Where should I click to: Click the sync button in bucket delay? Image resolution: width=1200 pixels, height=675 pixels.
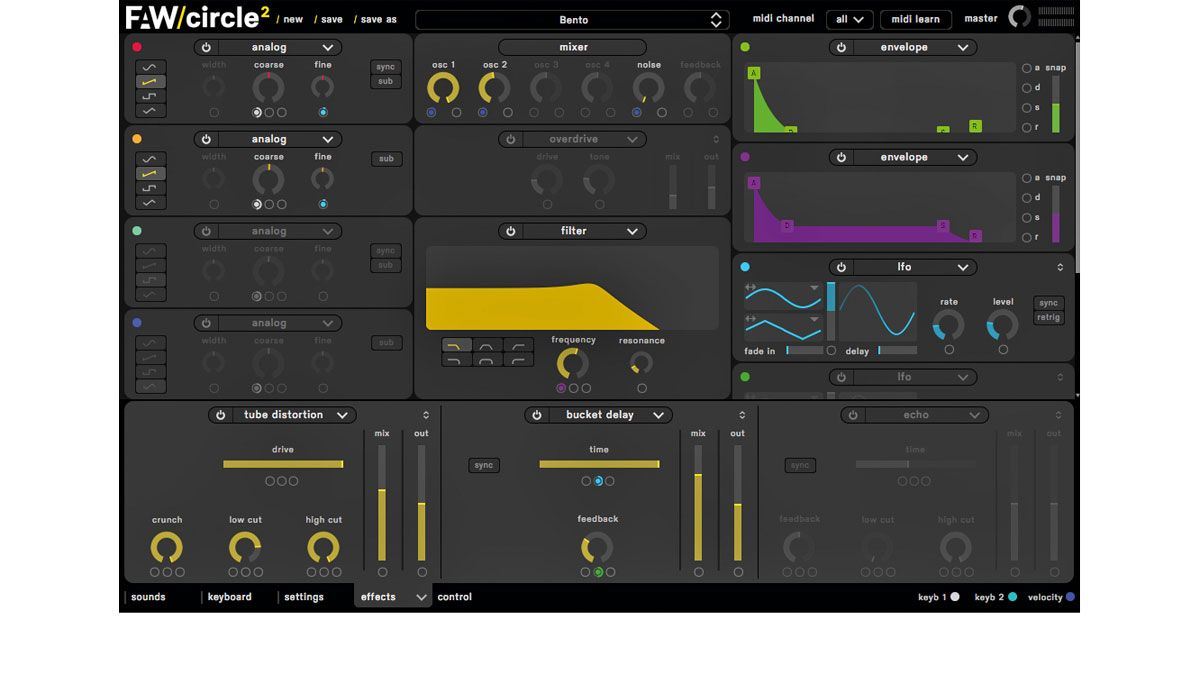(483, 465)
